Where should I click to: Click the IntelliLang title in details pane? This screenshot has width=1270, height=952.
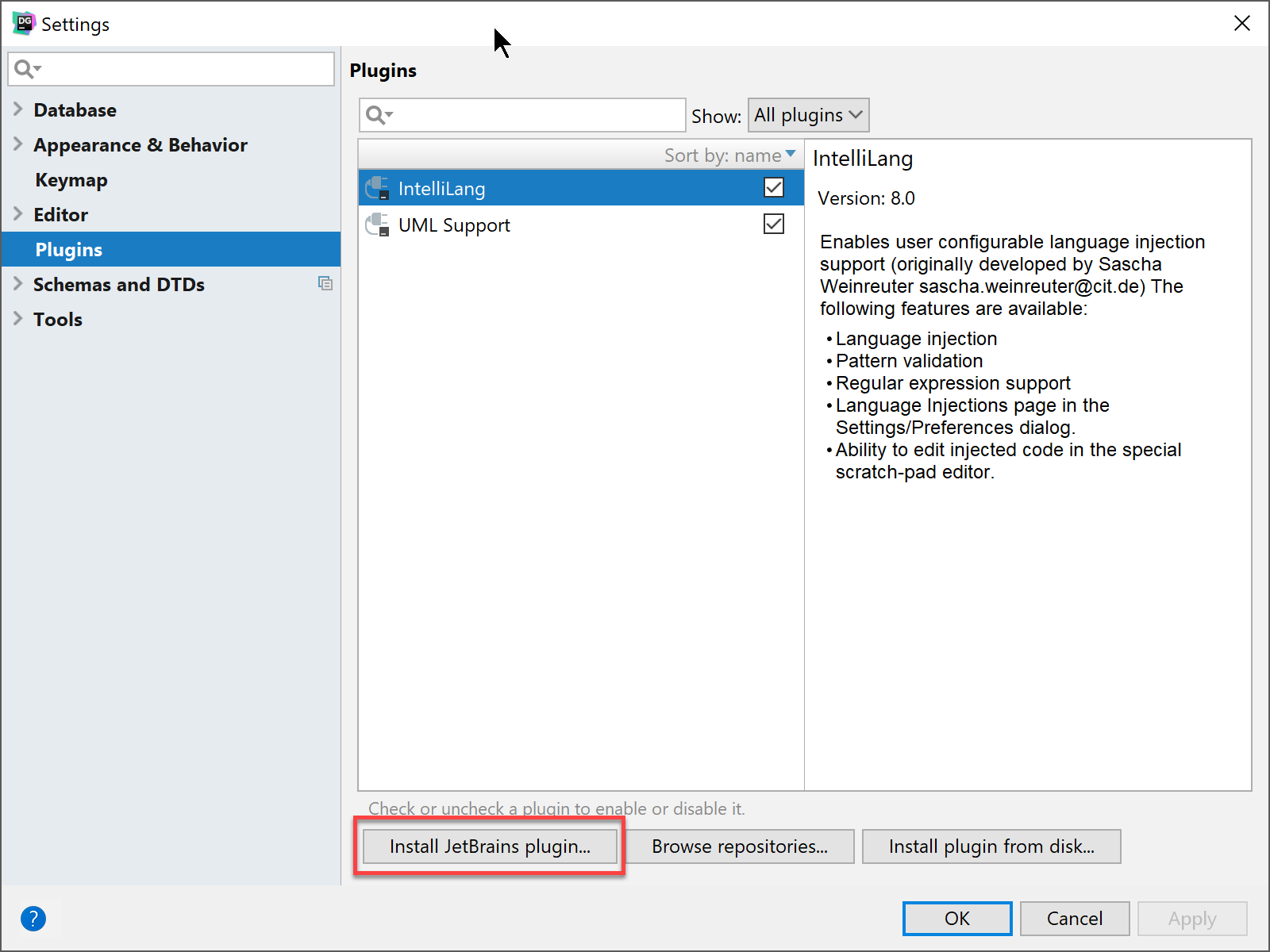tap(863, 159)
